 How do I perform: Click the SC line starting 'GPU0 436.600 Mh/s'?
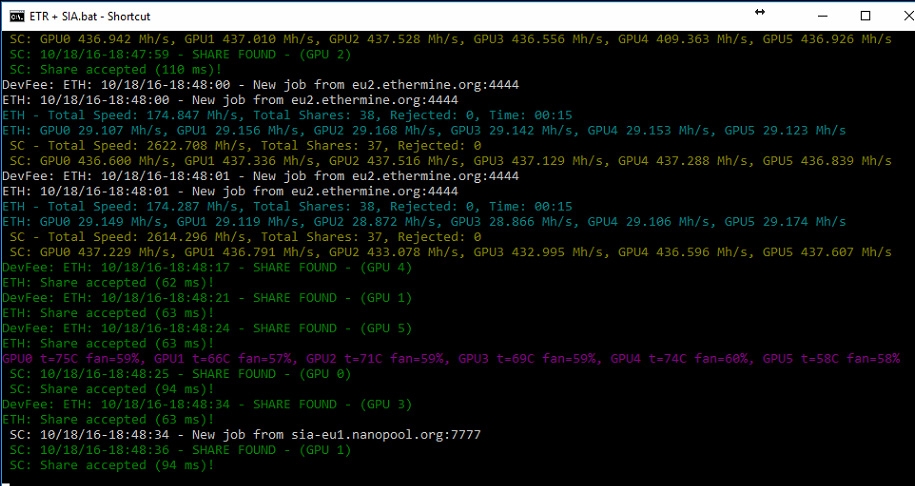click(x=450, y=160)
